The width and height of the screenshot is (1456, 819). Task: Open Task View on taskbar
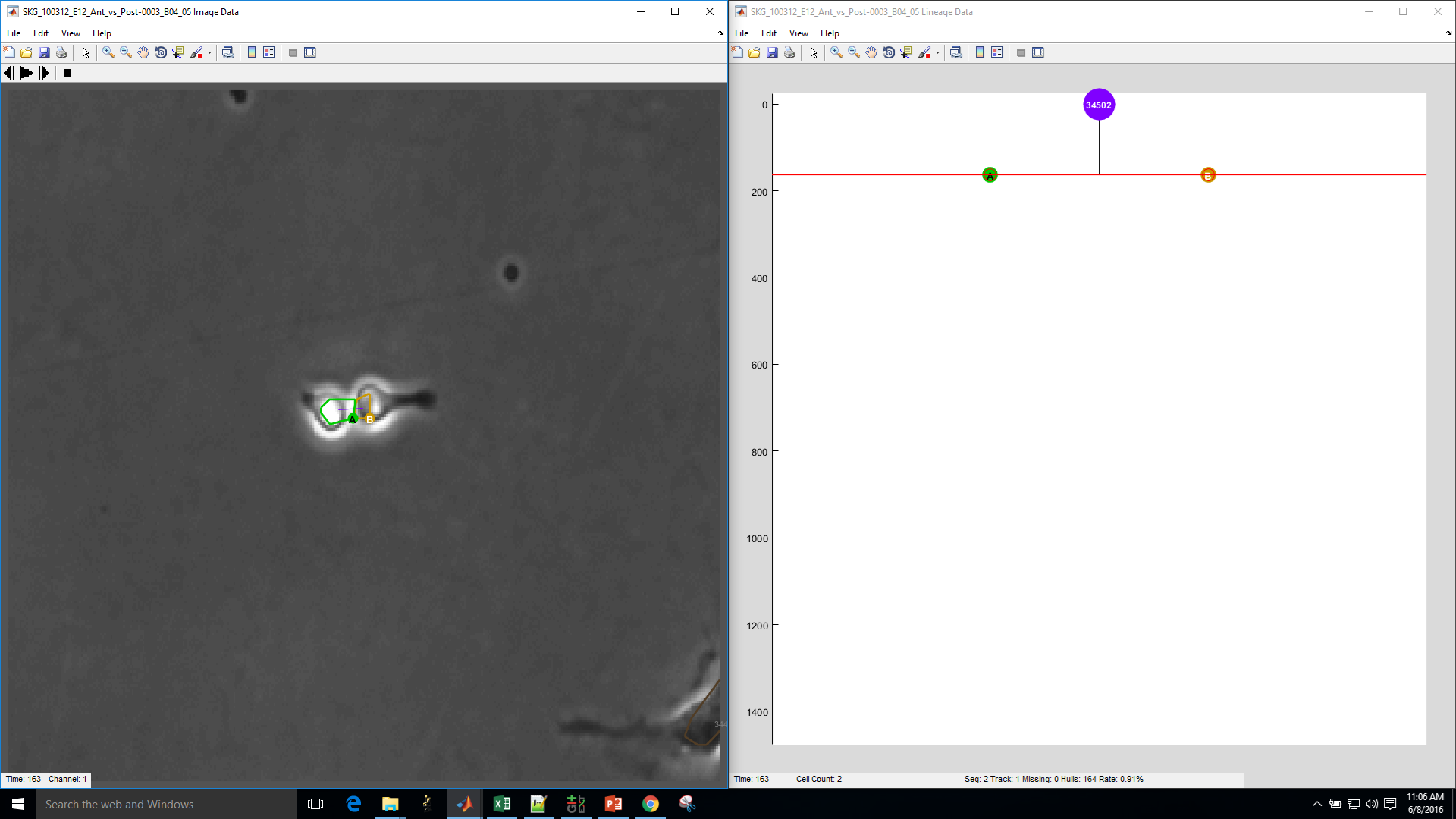click(315, 804)
